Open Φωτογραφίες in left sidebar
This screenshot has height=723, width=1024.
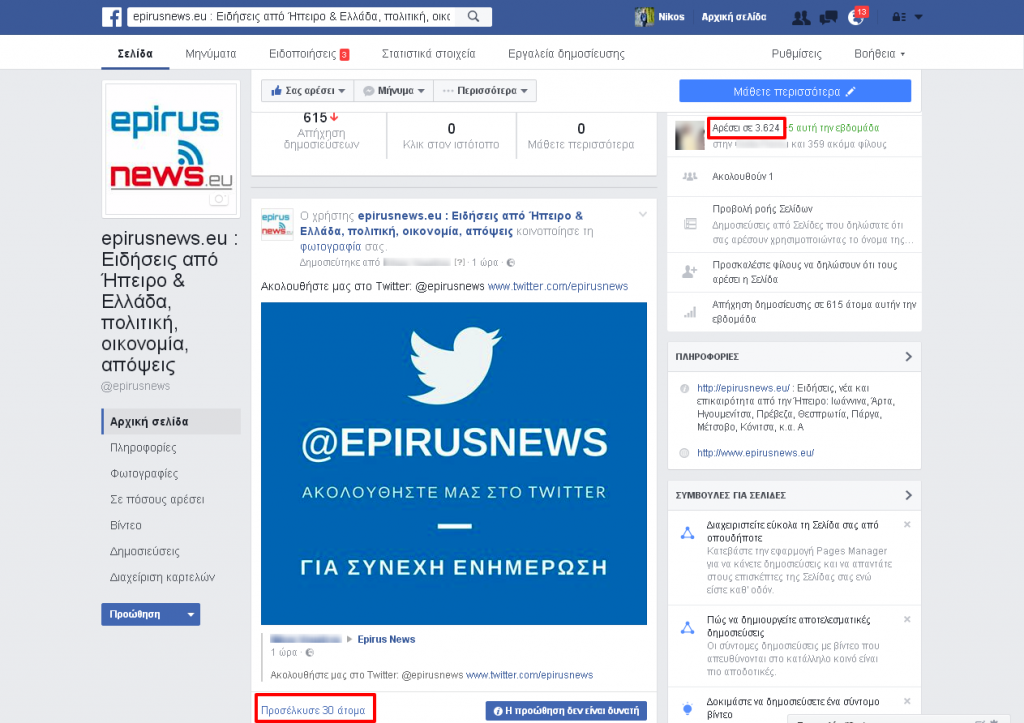pyautogui.click(x=144, y=474)
